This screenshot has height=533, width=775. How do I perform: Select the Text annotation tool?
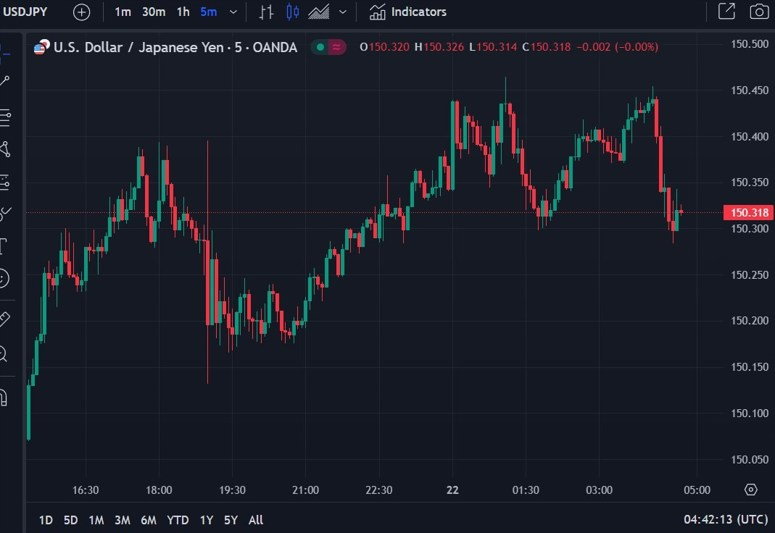coord(4,246)
